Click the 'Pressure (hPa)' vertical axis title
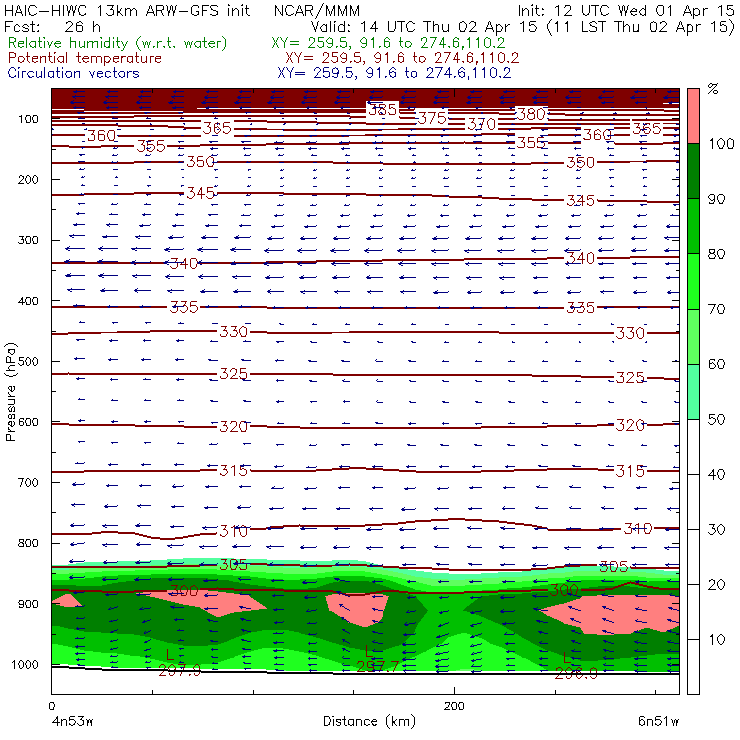Screen dimensions: 740x740 point(10,392)
